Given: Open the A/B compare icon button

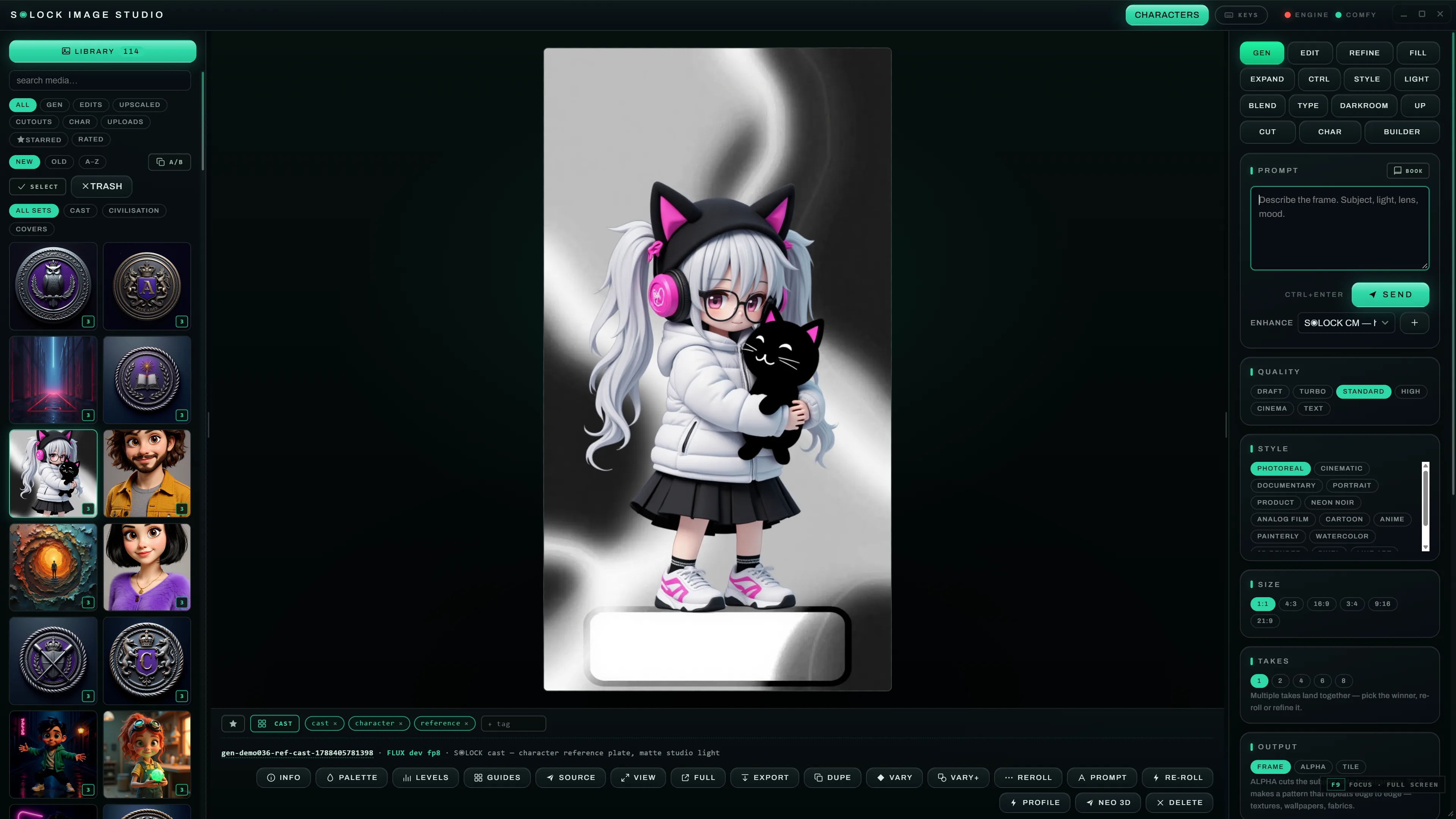Looking at the screenshot, I should (169, 162).
